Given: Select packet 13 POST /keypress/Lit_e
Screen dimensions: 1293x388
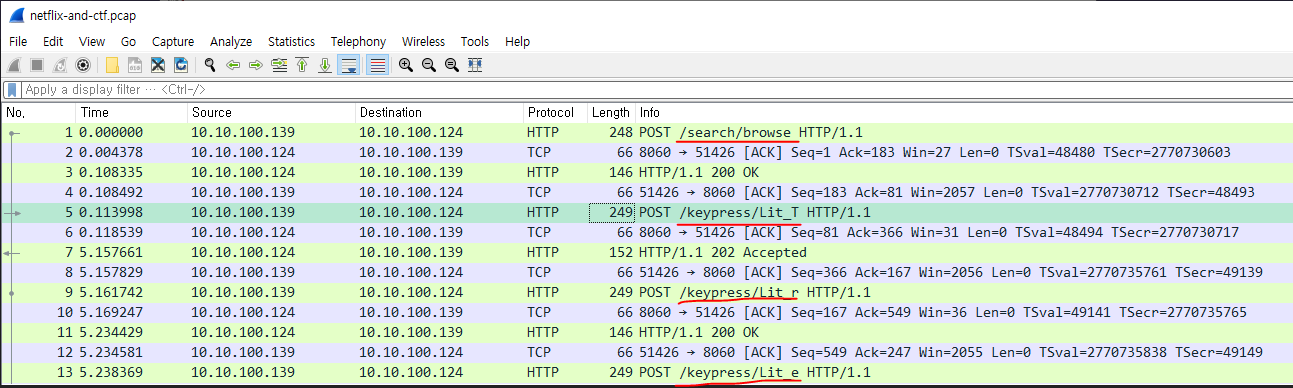Looking at the screenshot, I should pyautogui.click(x=646, y=372).
